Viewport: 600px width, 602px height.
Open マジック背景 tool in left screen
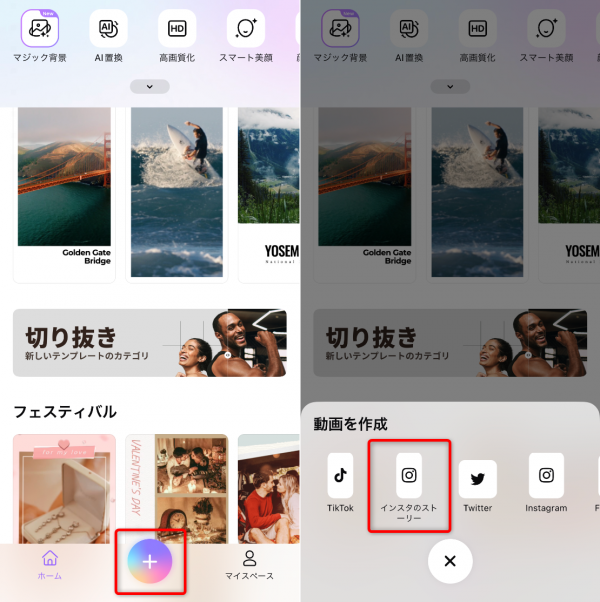(x=40, y=28)
